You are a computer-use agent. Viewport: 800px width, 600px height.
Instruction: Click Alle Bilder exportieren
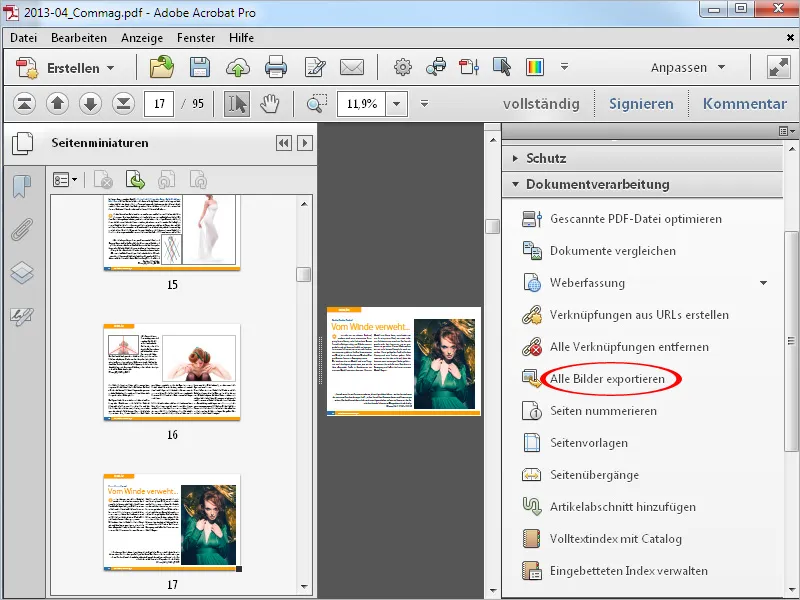tap(607, 379)
